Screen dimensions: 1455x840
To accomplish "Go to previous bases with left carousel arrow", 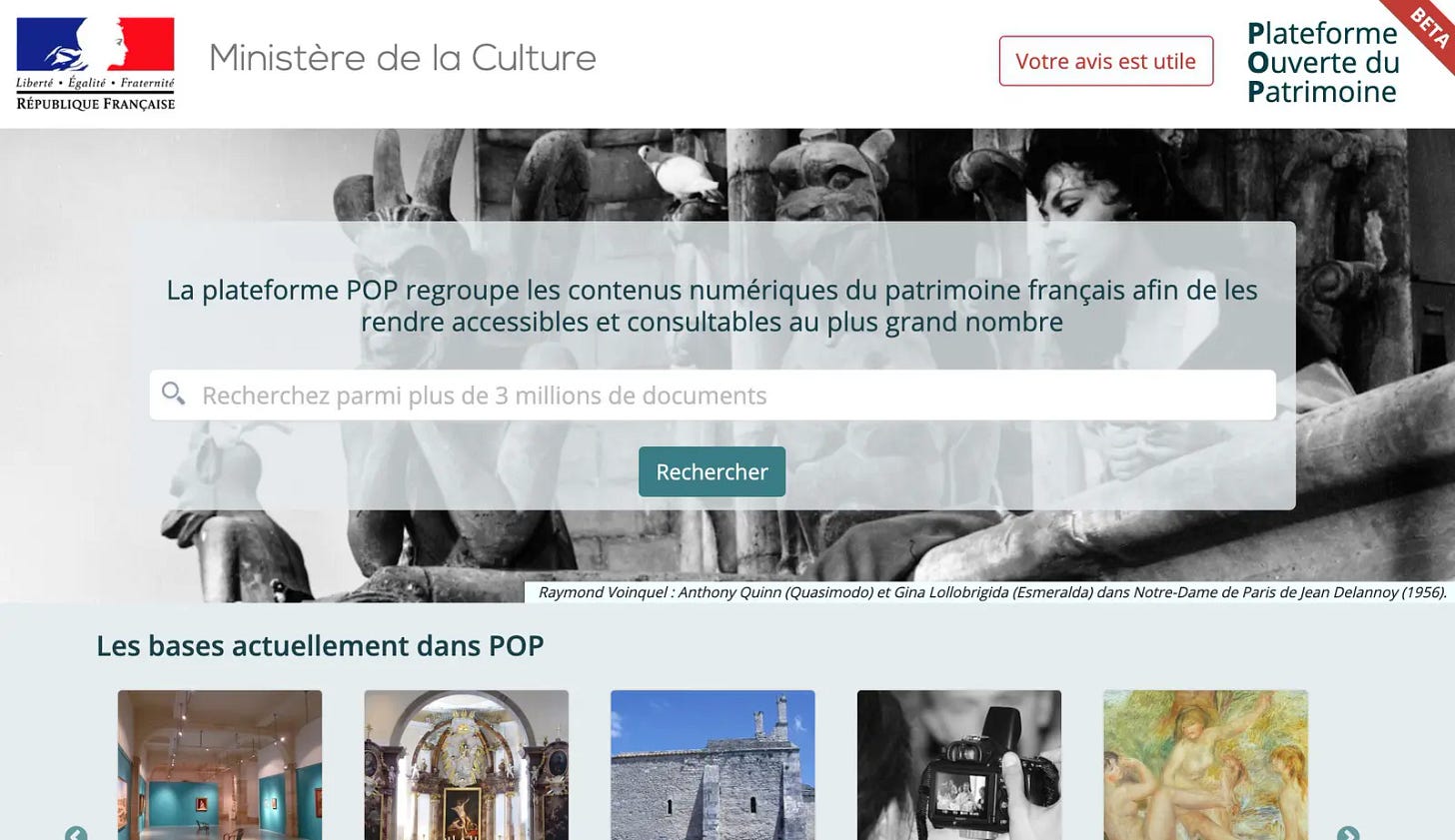I will pos(76,833).
